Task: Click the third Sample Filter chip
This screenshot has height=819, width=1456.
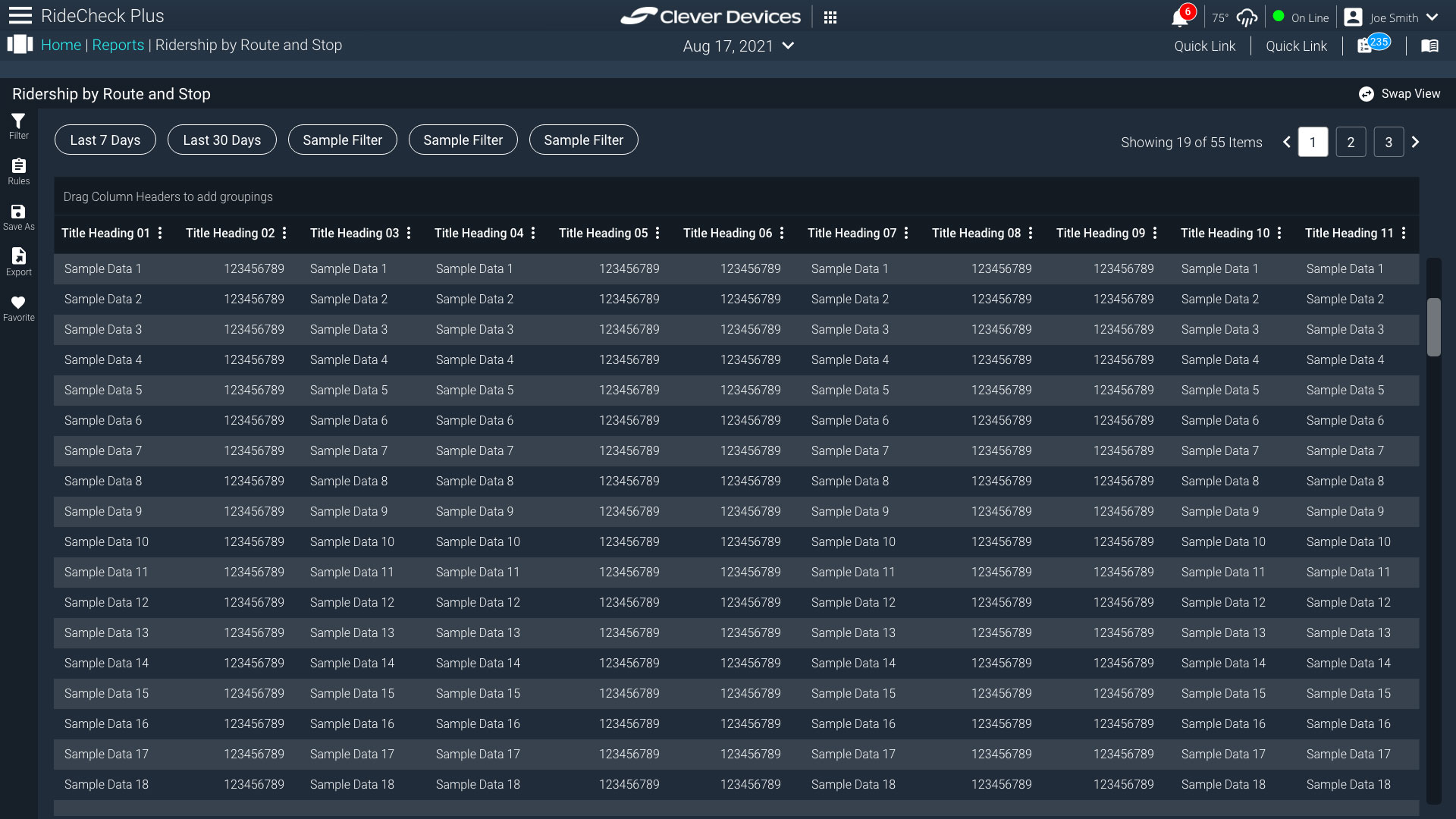Action: click(x=584, y=140)
